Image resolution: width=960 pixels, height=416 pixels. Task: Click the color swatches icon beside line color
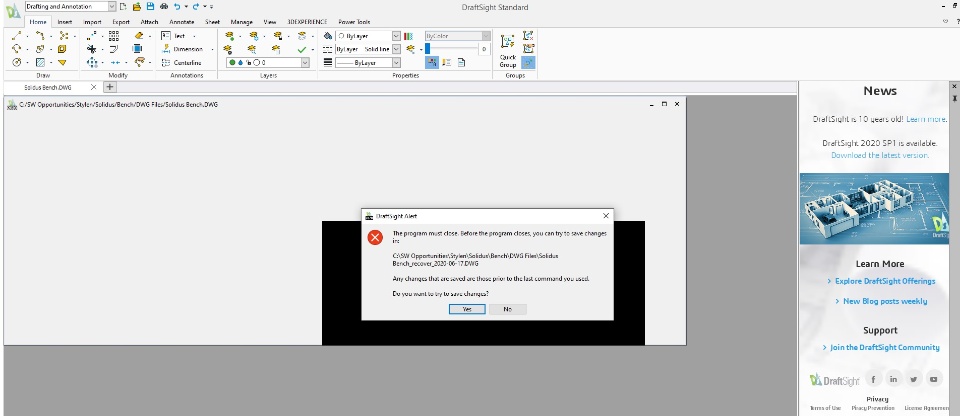coord(408,36)
